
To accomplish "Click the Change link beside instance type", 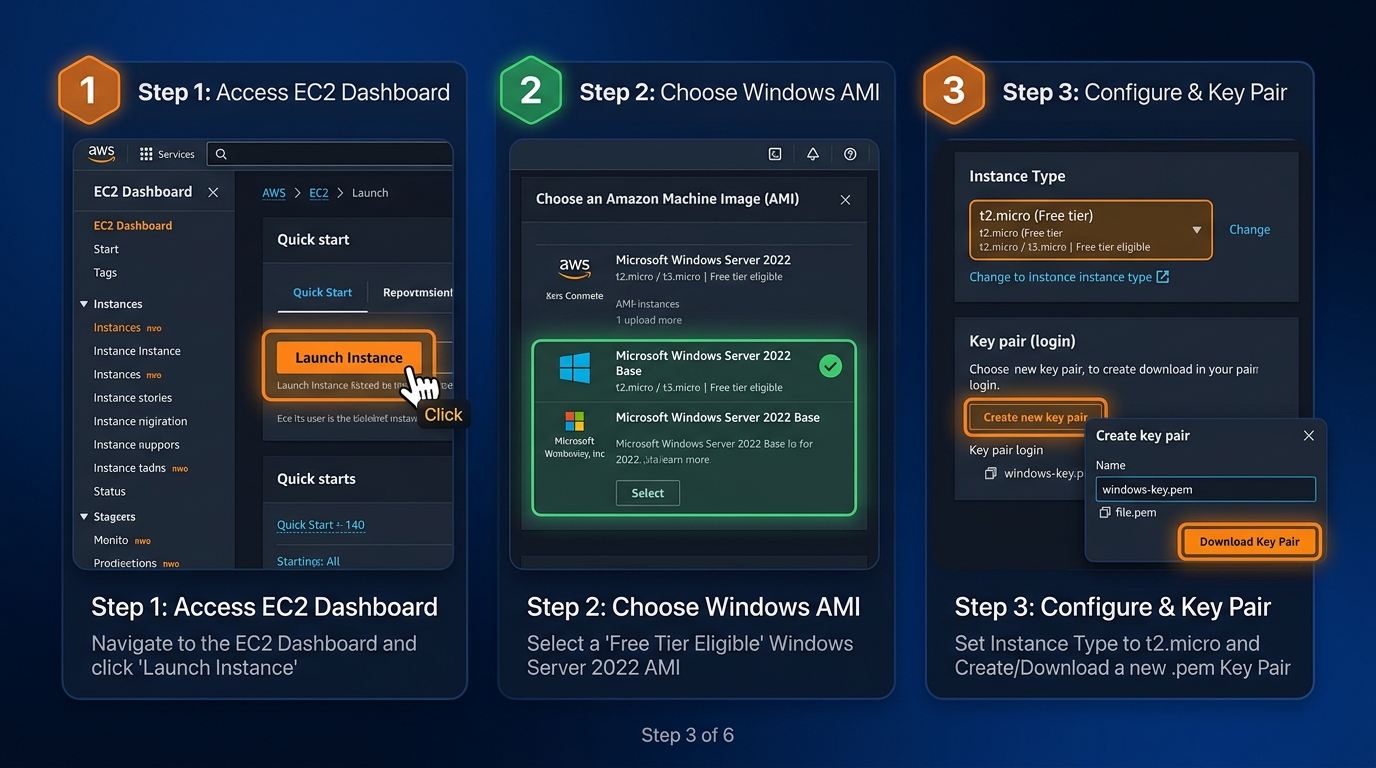I will [1249, 229].
